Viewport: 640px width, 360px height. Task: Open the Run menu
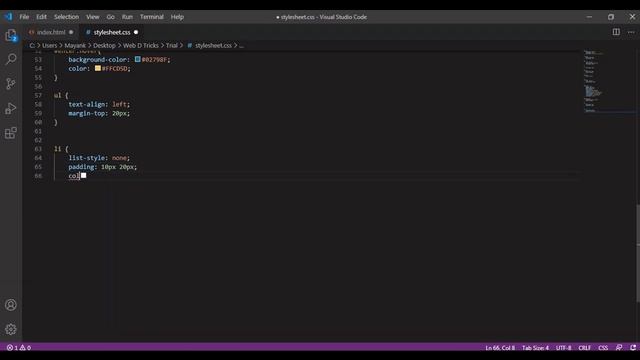(127, 17)
